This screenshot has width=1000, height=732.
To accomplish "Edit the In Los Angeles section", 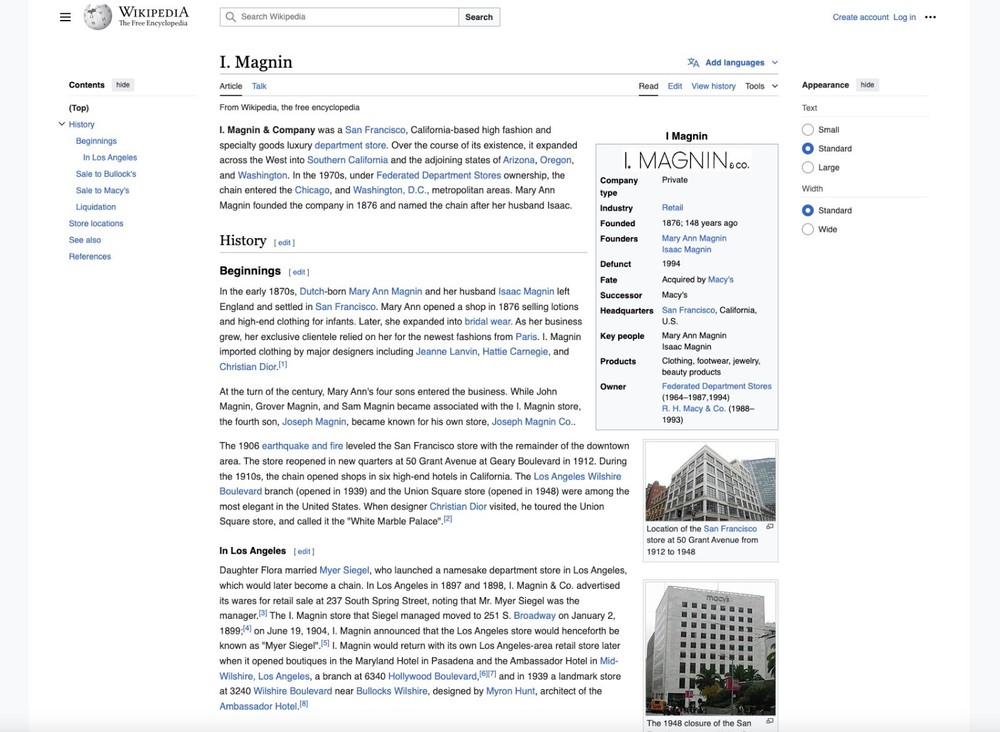I will 304,552.
